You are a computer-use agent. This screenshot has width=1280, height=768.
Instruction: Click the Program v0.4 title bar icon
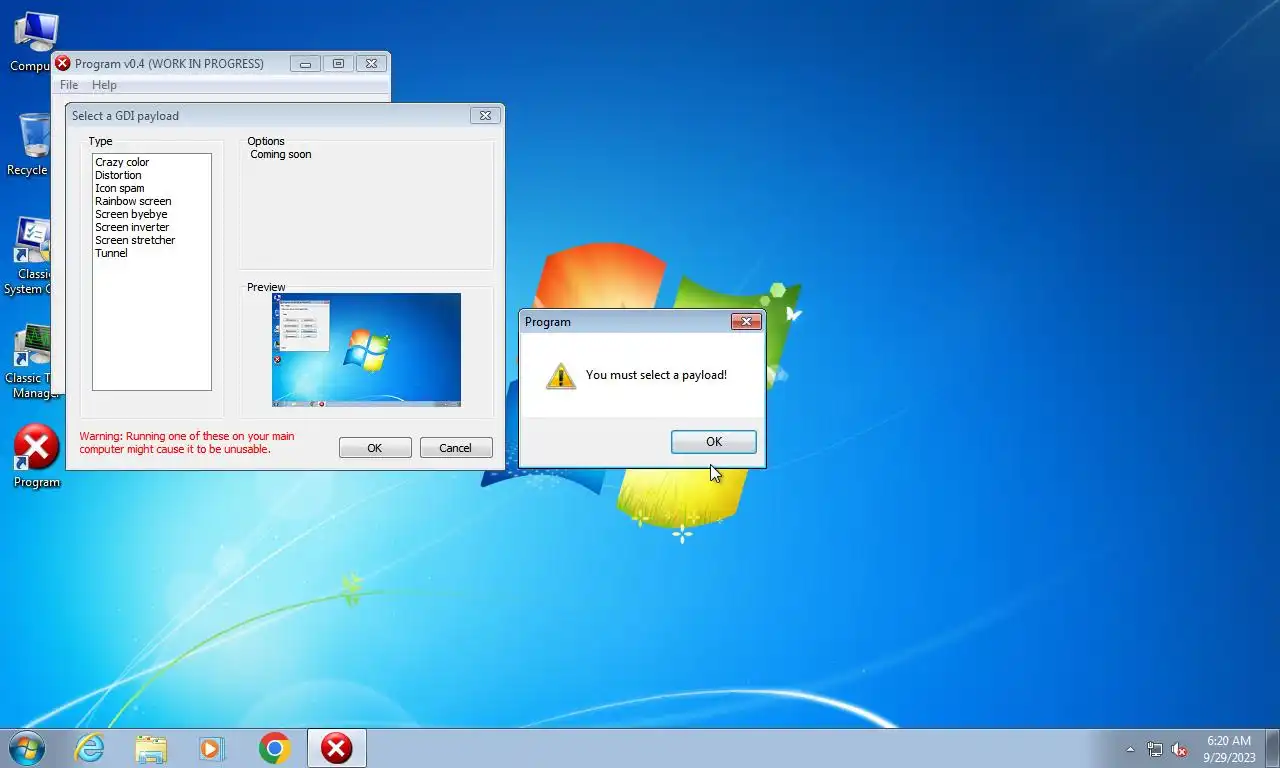click(62, 63)
